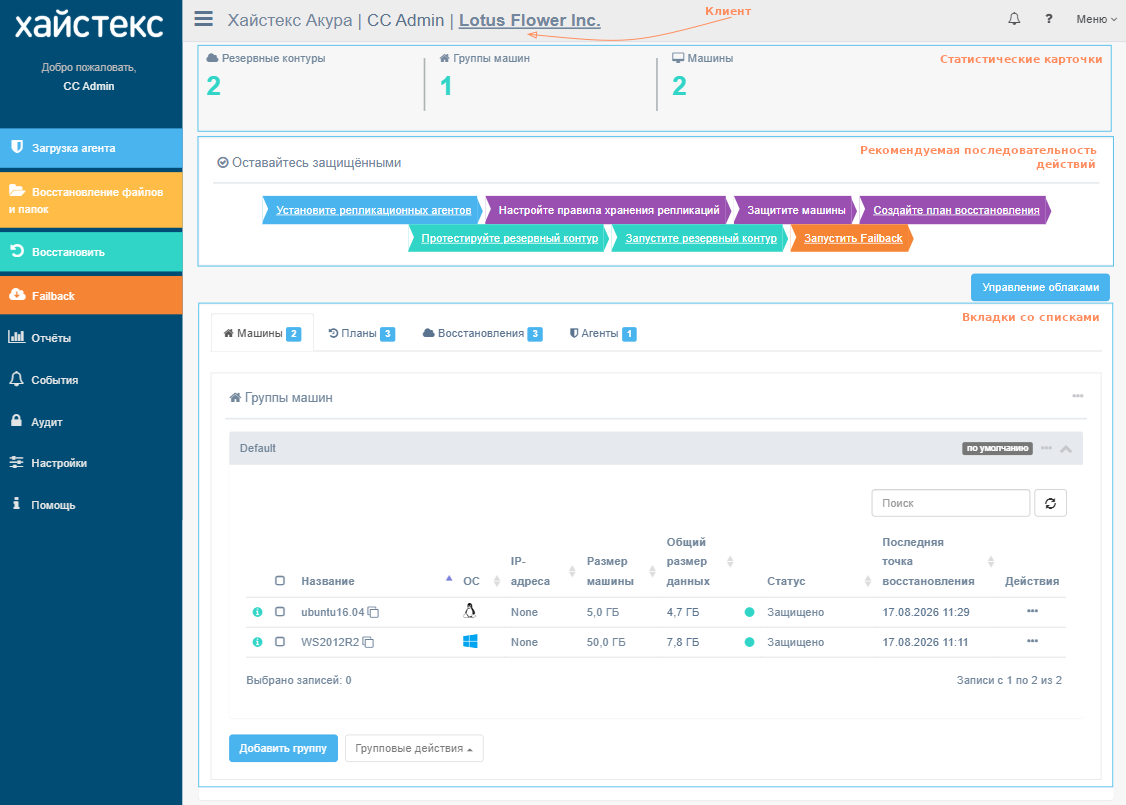
Task: Click the refresh icon beside search field
Action: tap(1050, 503)
